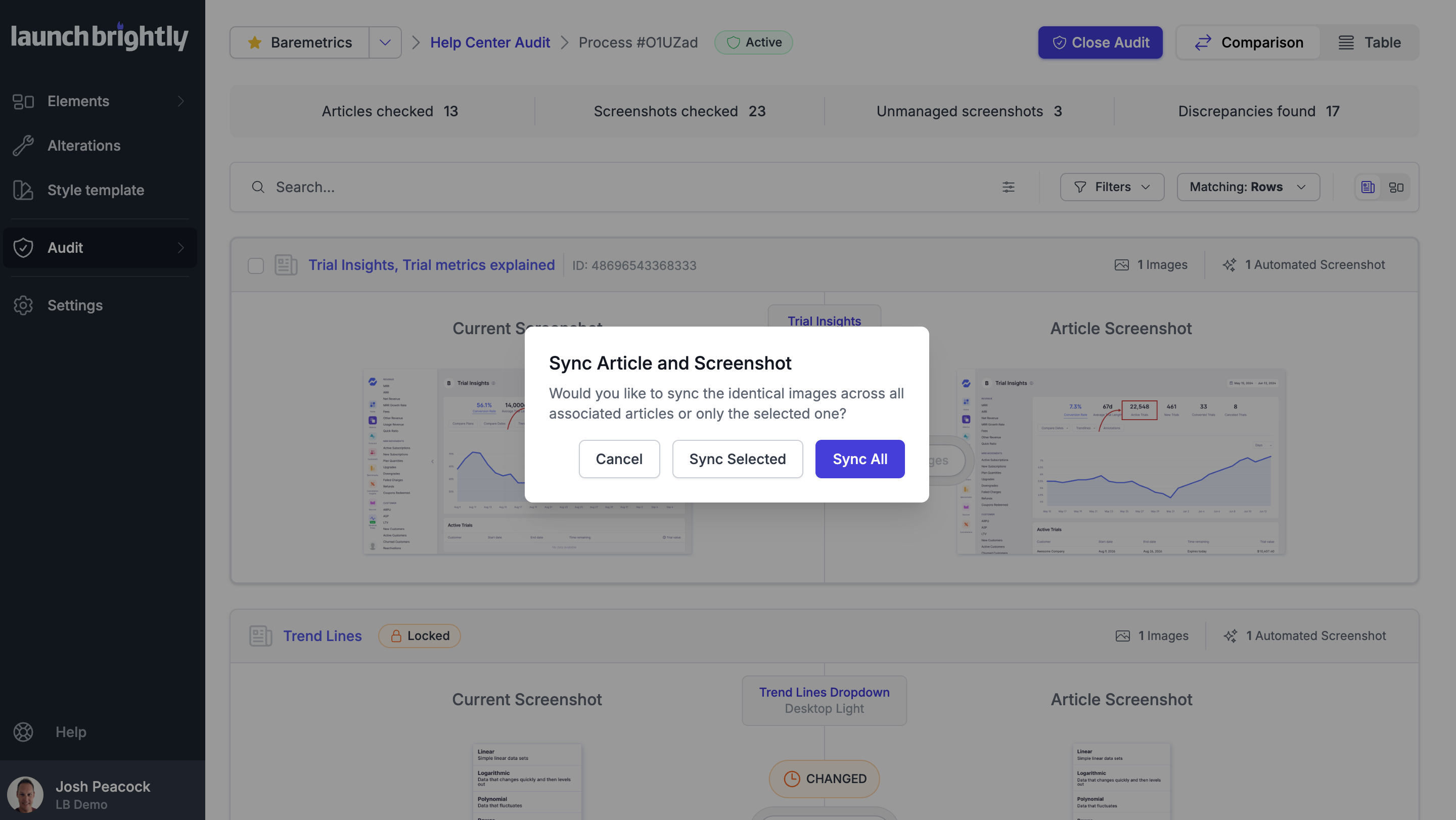Select Audit in the sidebar
The width and height of the screenshot is (1456, 820).
(x=100, y=248)
